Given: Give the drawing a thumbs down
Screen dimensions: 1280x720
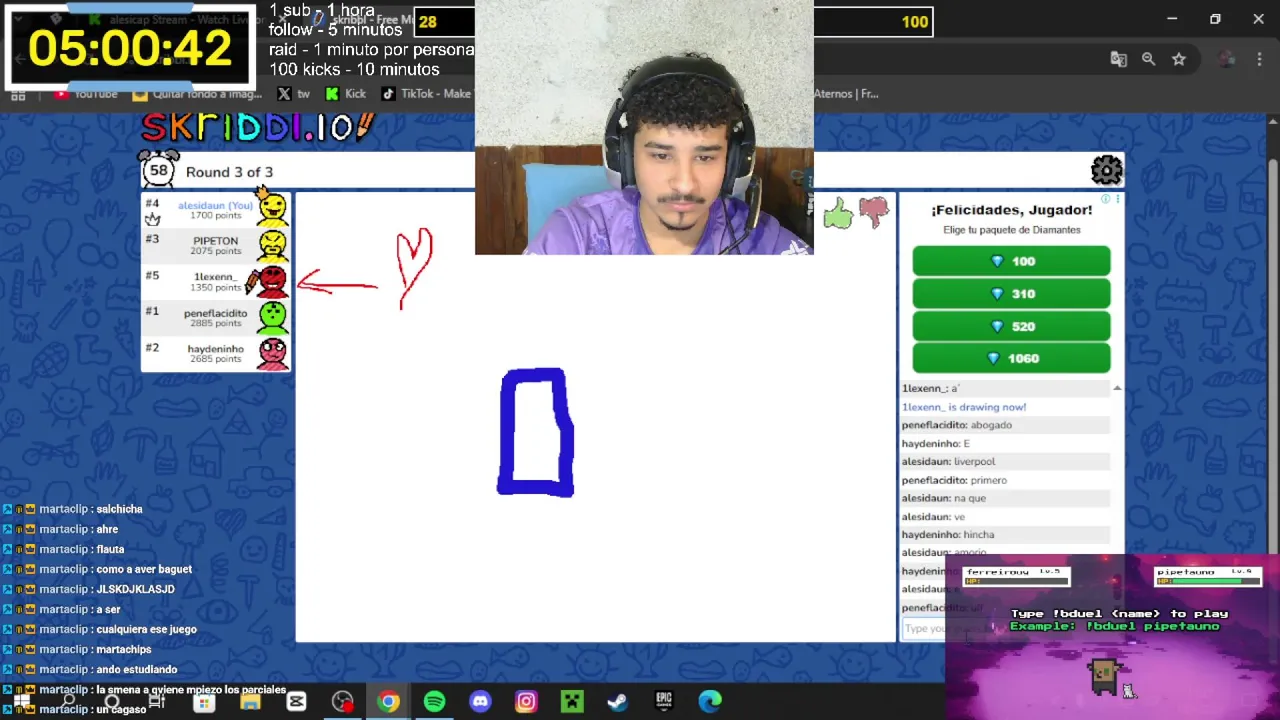Looking at the screenshot, I should coord(874,211).
